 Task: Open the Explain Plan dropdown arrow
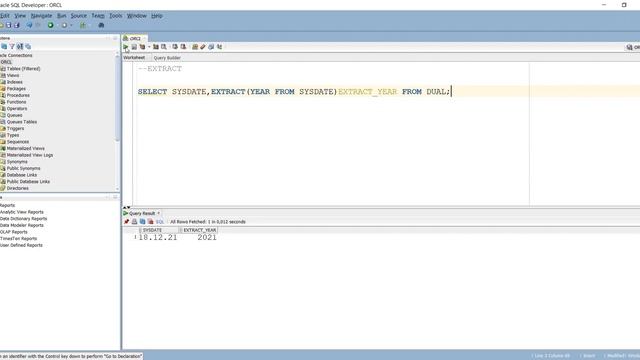point(149,47)
